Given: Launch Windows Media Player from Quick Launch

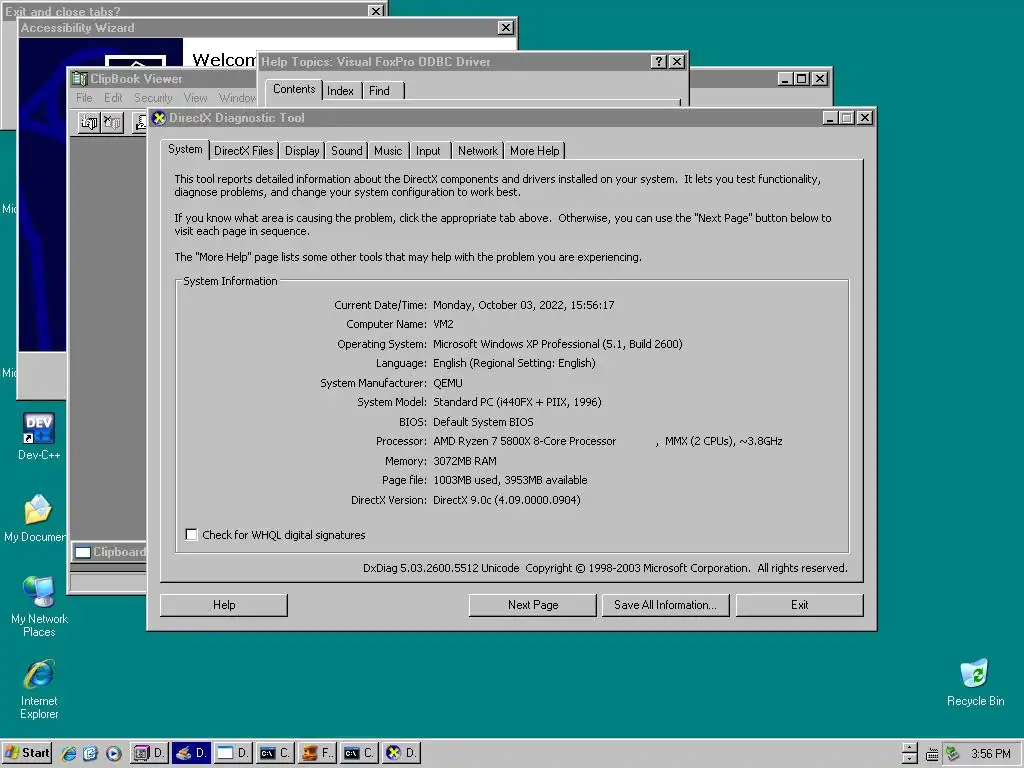Looking at the screenshot, I should click(x=113, y=754).
